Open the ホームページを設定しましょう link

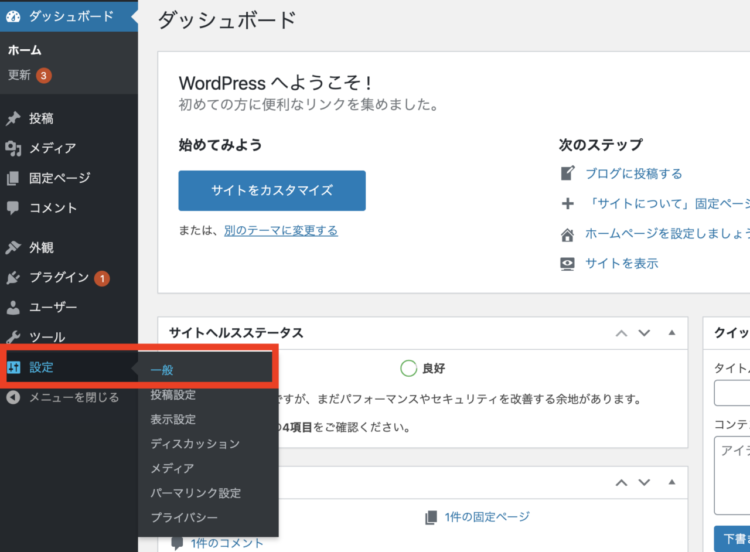(x=668, y=234)
